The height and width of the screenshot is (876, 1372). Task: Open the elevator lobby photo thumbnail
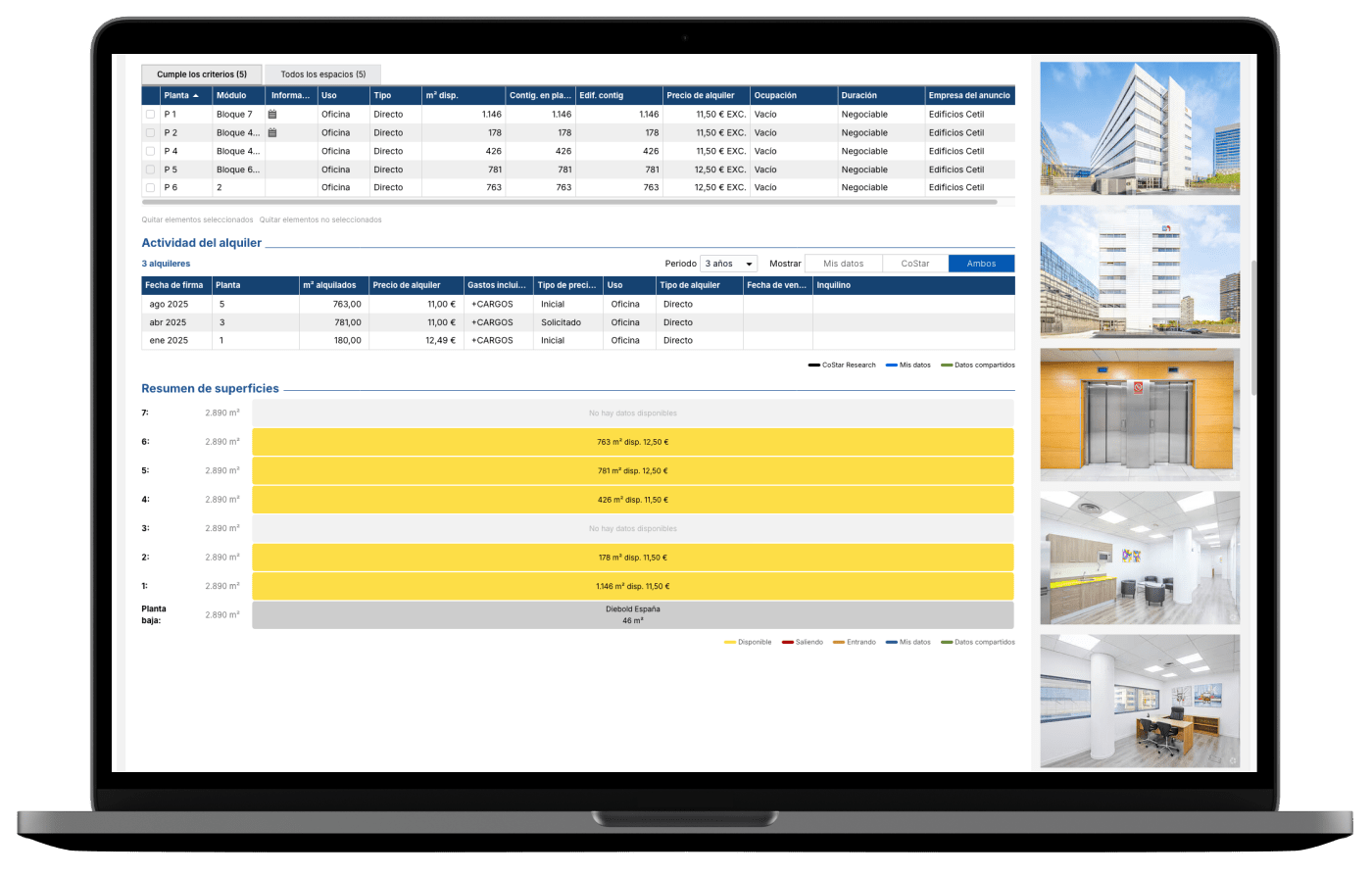tap(1139, 414)
